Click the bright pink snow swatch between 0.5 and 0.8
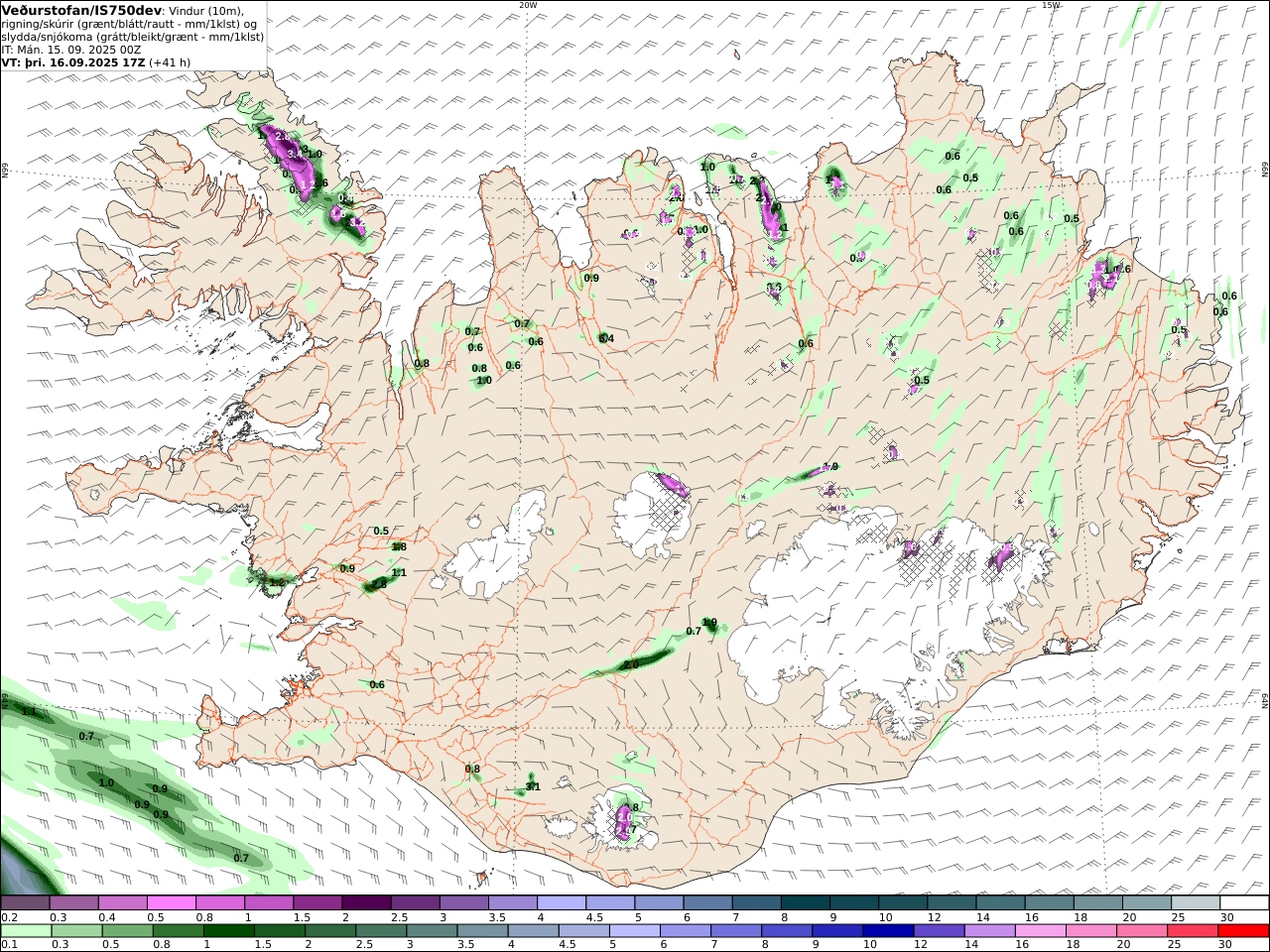The height and width of the screenshot is (952, 1270). 172,902
